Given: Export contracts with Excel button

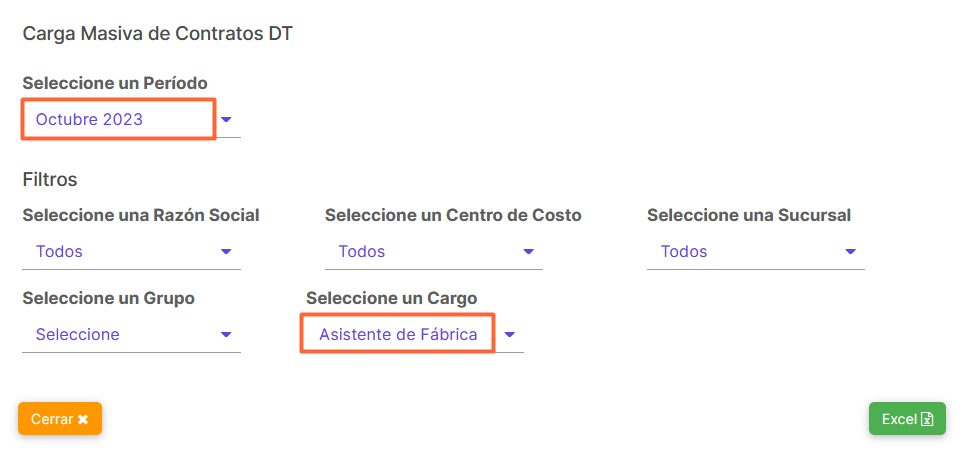Looking at the screenshot, I should click(x=907, y=419).
